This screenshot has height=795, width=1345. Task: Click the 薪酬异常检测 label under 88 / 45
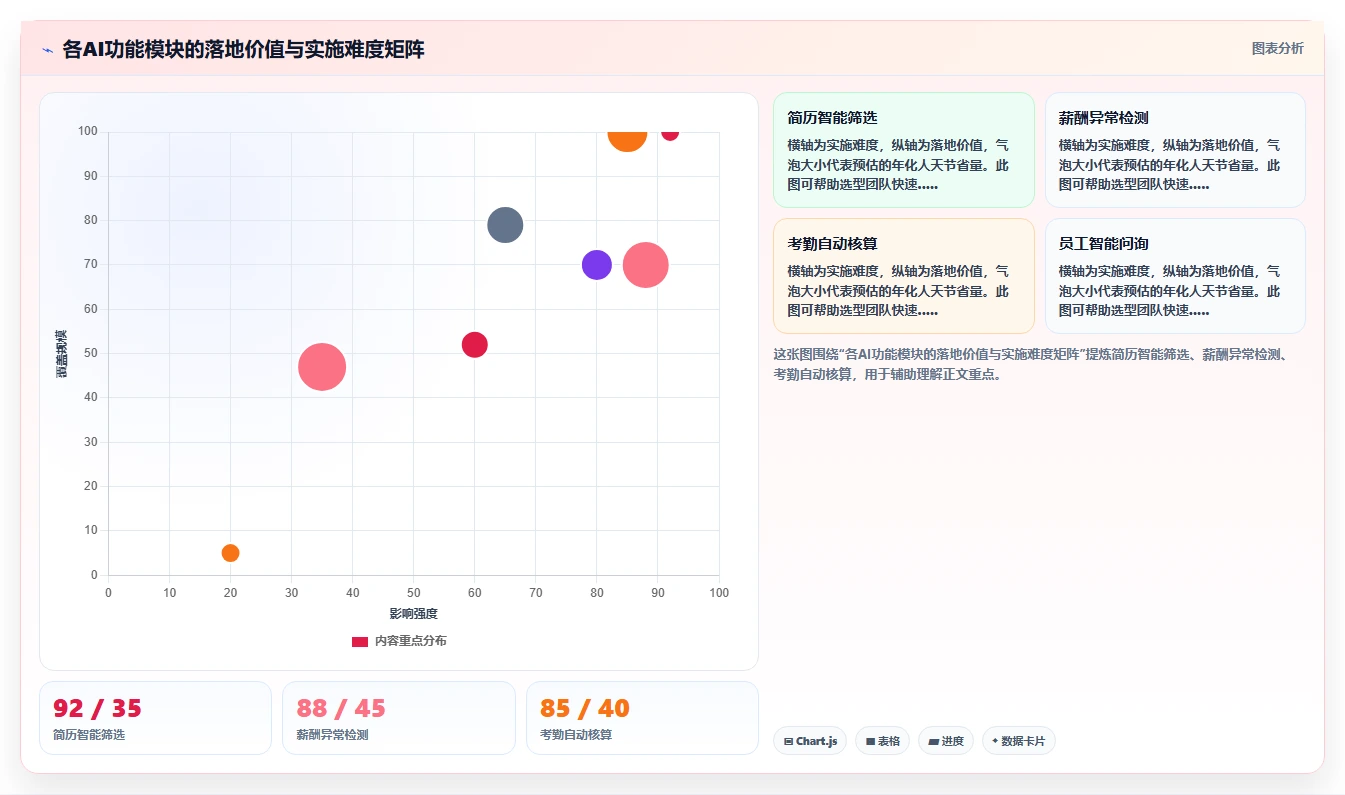coord(332,735)
